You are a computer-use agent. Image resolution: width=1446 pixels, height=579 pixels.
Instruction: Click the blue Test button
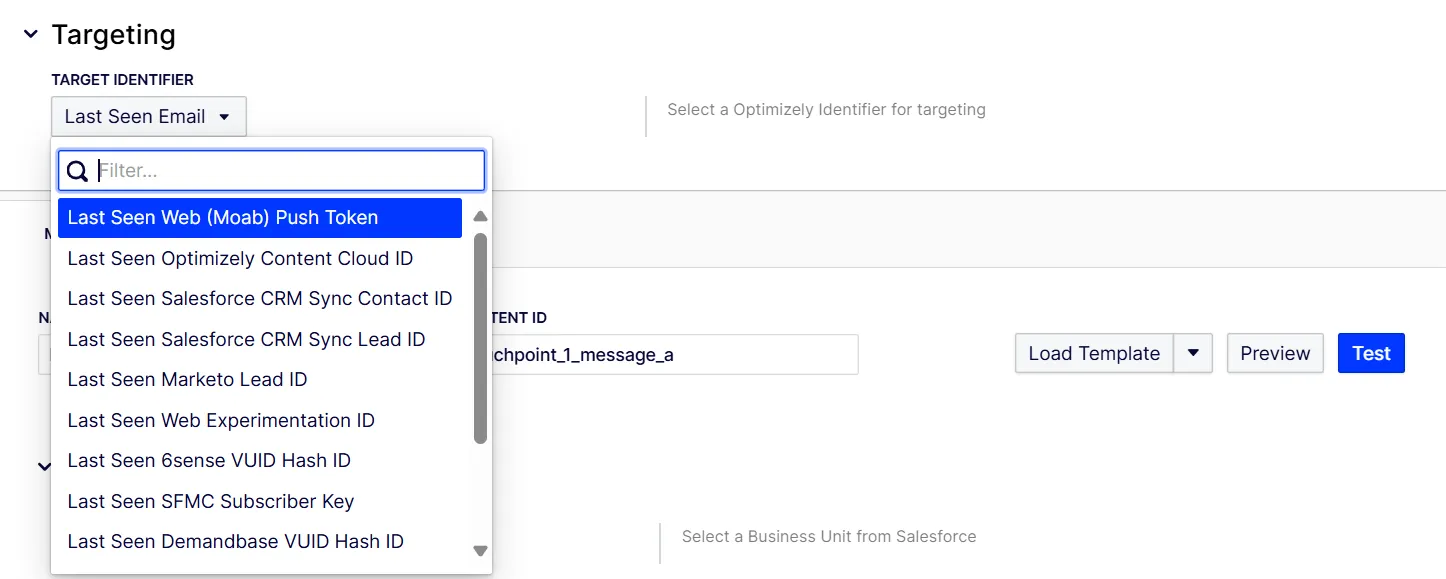[1371, 353]
